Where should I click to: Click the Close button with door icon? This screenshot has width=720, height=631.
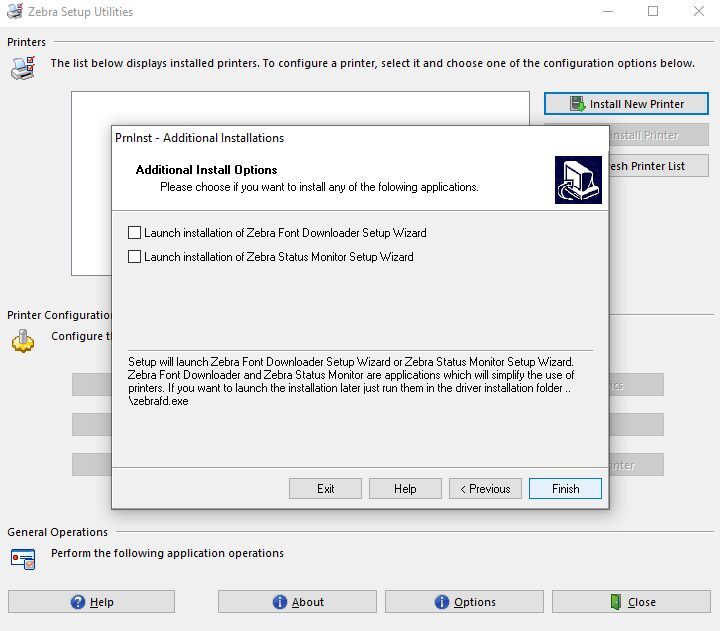[631, 602]
